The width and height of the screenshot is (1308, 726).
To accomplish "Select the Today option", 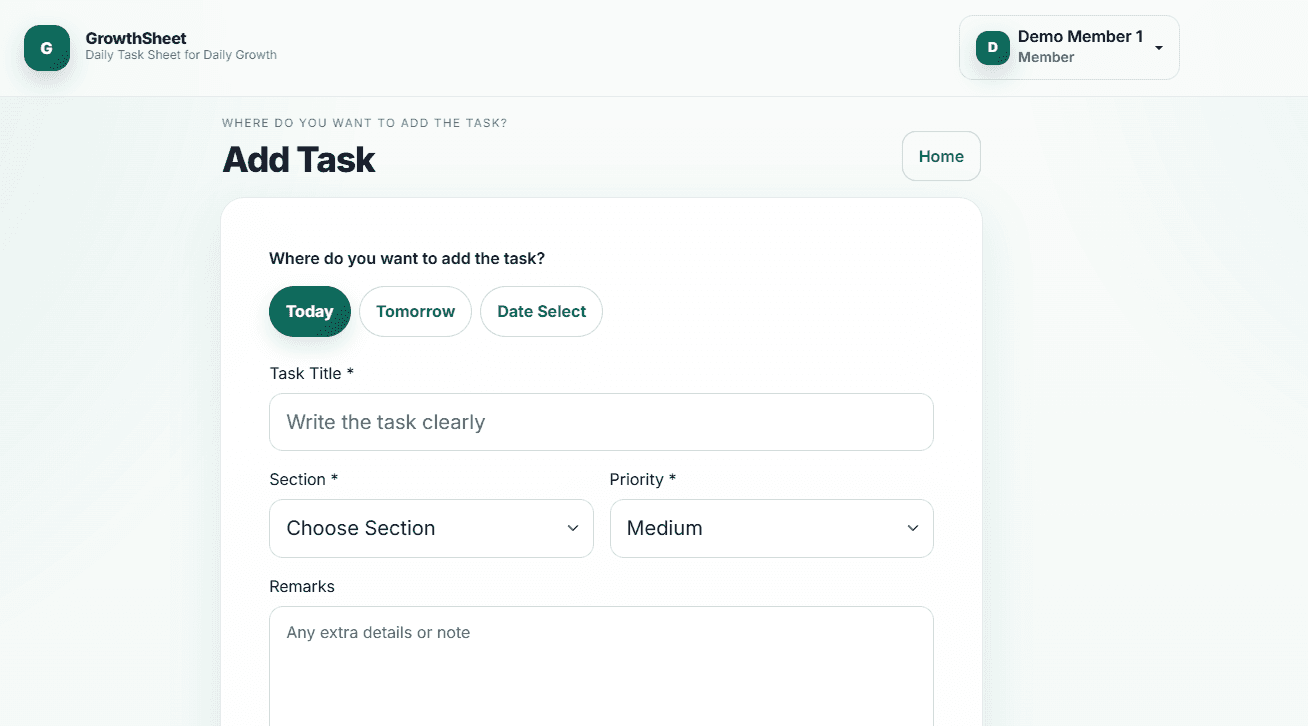I will 310,311.
